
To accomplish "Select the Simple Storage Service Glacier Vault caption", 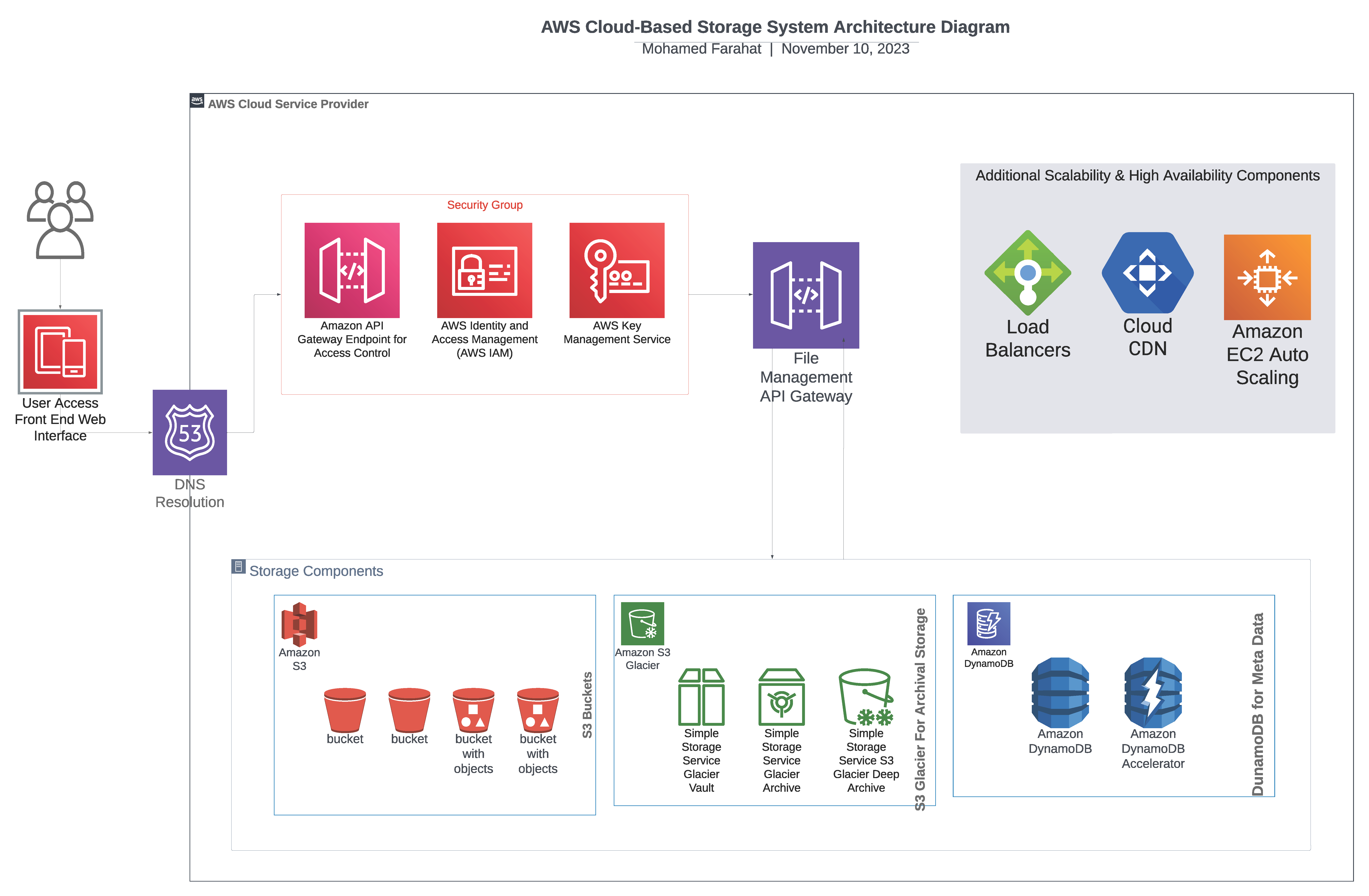I will click(x=701, y=760).
